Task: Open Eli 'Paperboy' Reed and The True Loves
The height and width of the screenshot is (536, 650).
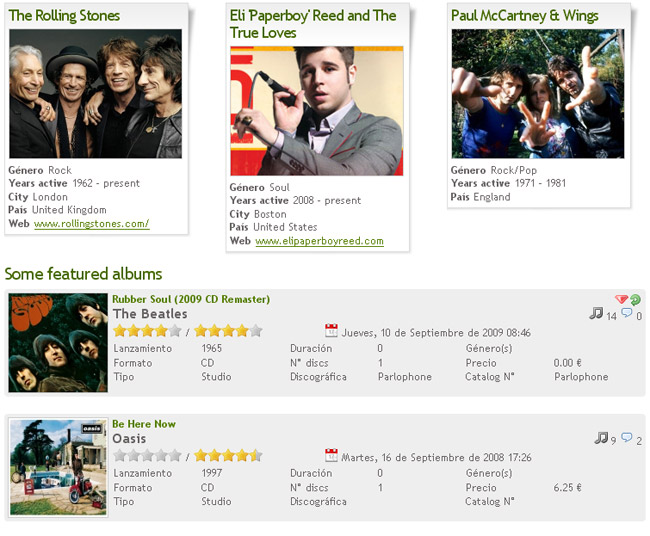Action: pos(312,24)
